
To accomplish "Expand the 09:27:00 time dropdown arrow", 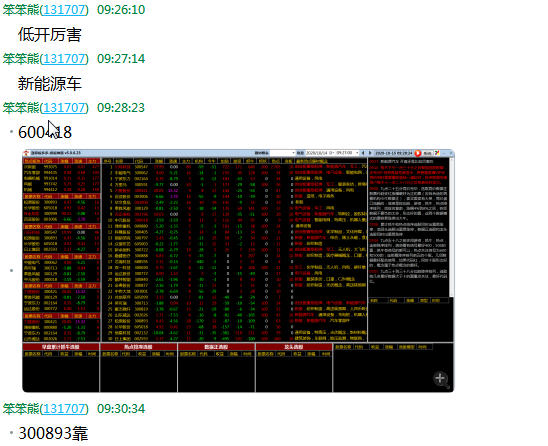I will pos(357,153).
